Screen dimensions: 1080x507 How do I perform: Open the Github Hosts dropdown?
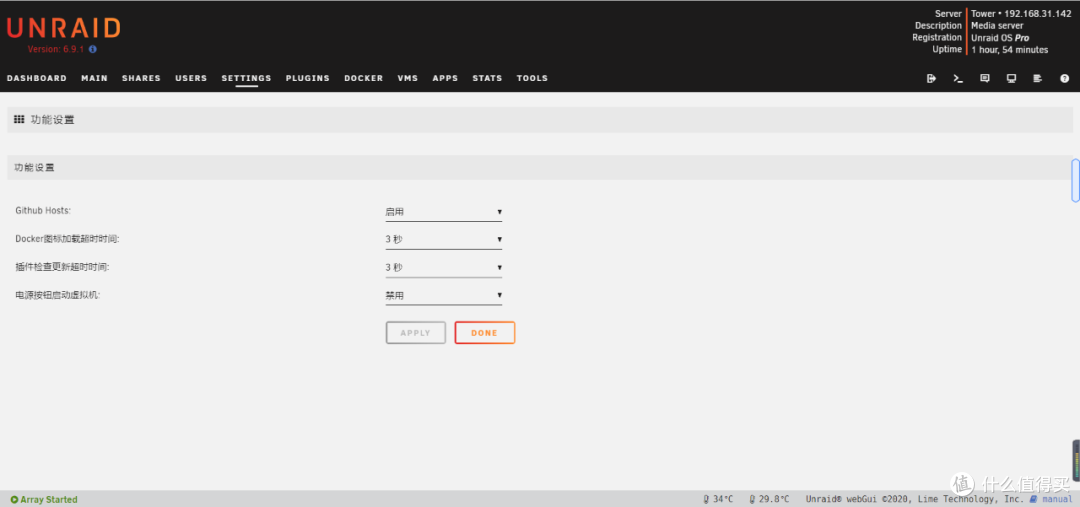point(443,212)
